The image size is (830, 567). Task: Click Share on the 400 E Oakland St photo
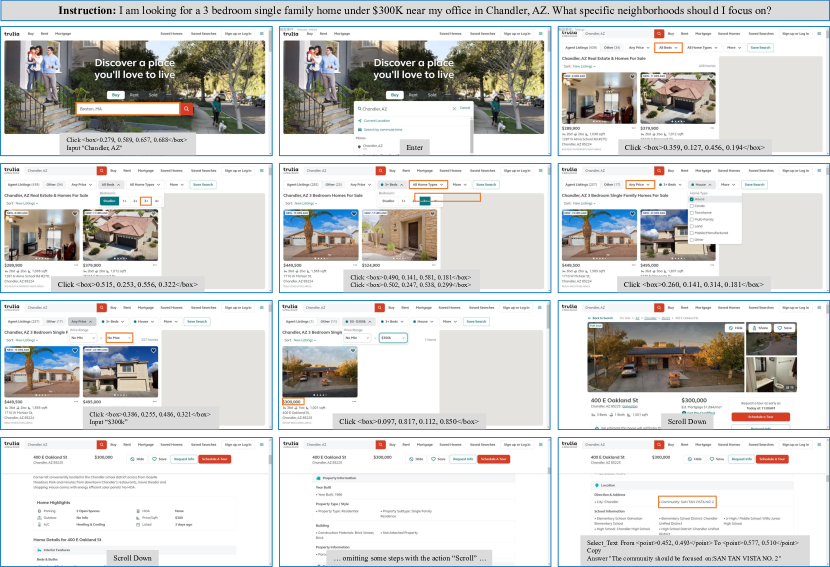761,328
